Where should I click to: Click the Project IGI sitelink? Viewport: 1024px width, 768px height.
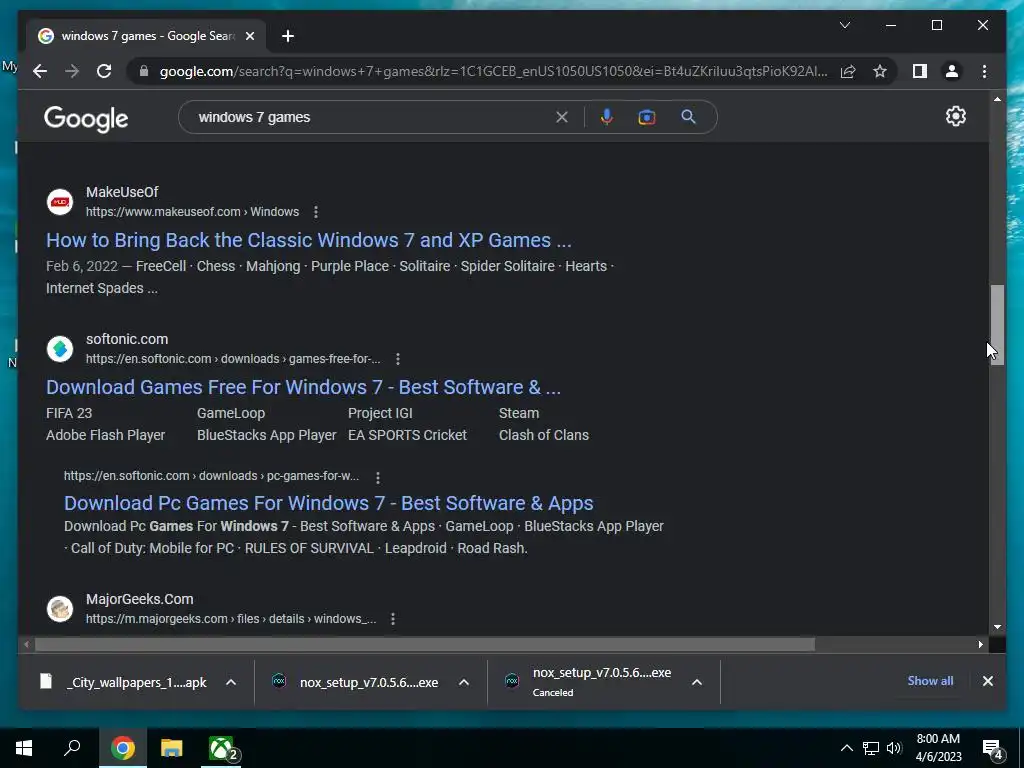pyautogui.click(x=380, y=413)
